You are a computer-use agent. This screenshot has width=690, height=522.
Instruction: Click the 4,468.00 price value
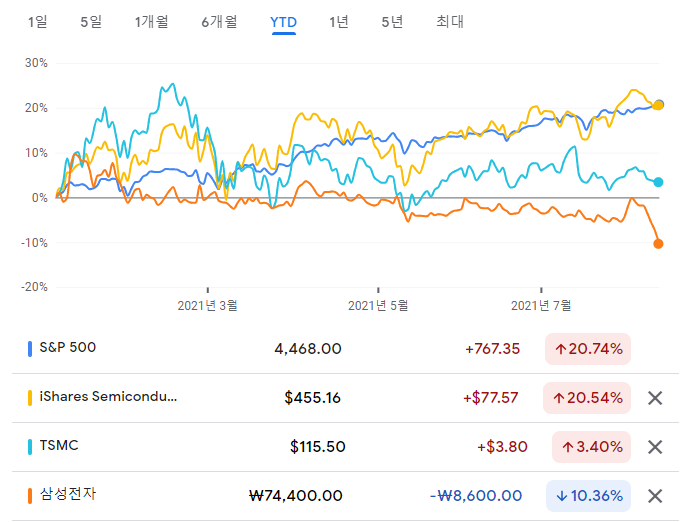coord(308,349)
